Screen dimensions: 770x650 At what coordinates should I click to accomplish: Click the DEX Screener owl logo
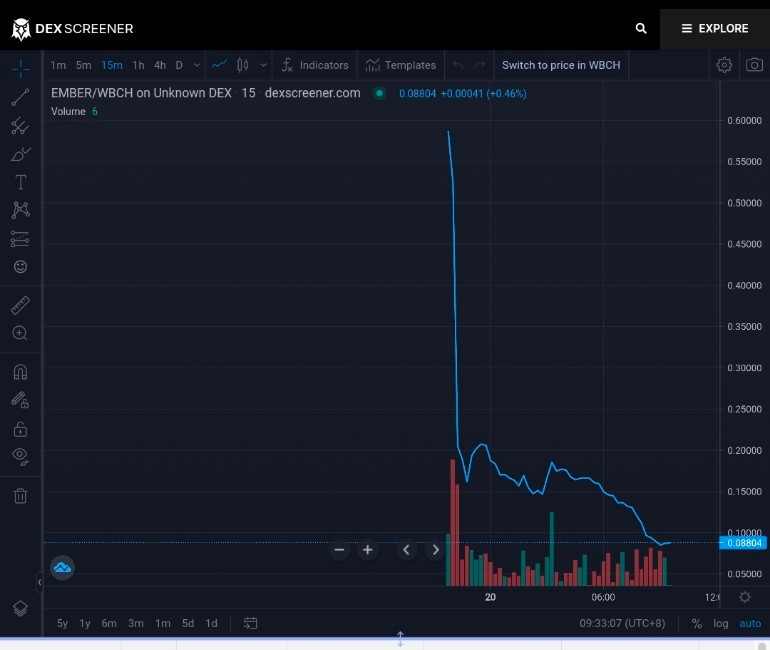click(21, 29)
